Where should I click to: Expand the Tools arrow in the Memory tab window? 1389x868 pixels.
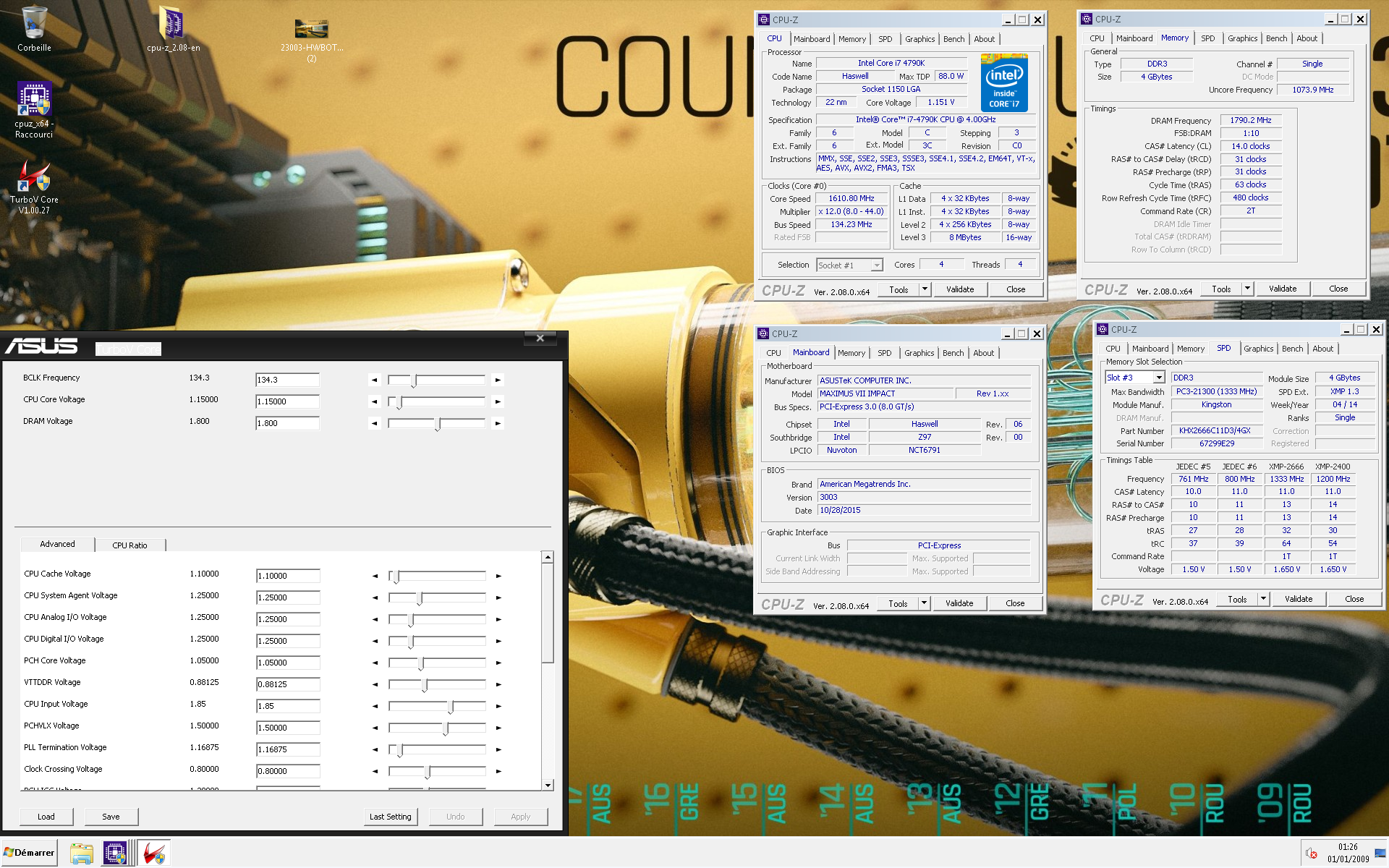[1246, 289]
